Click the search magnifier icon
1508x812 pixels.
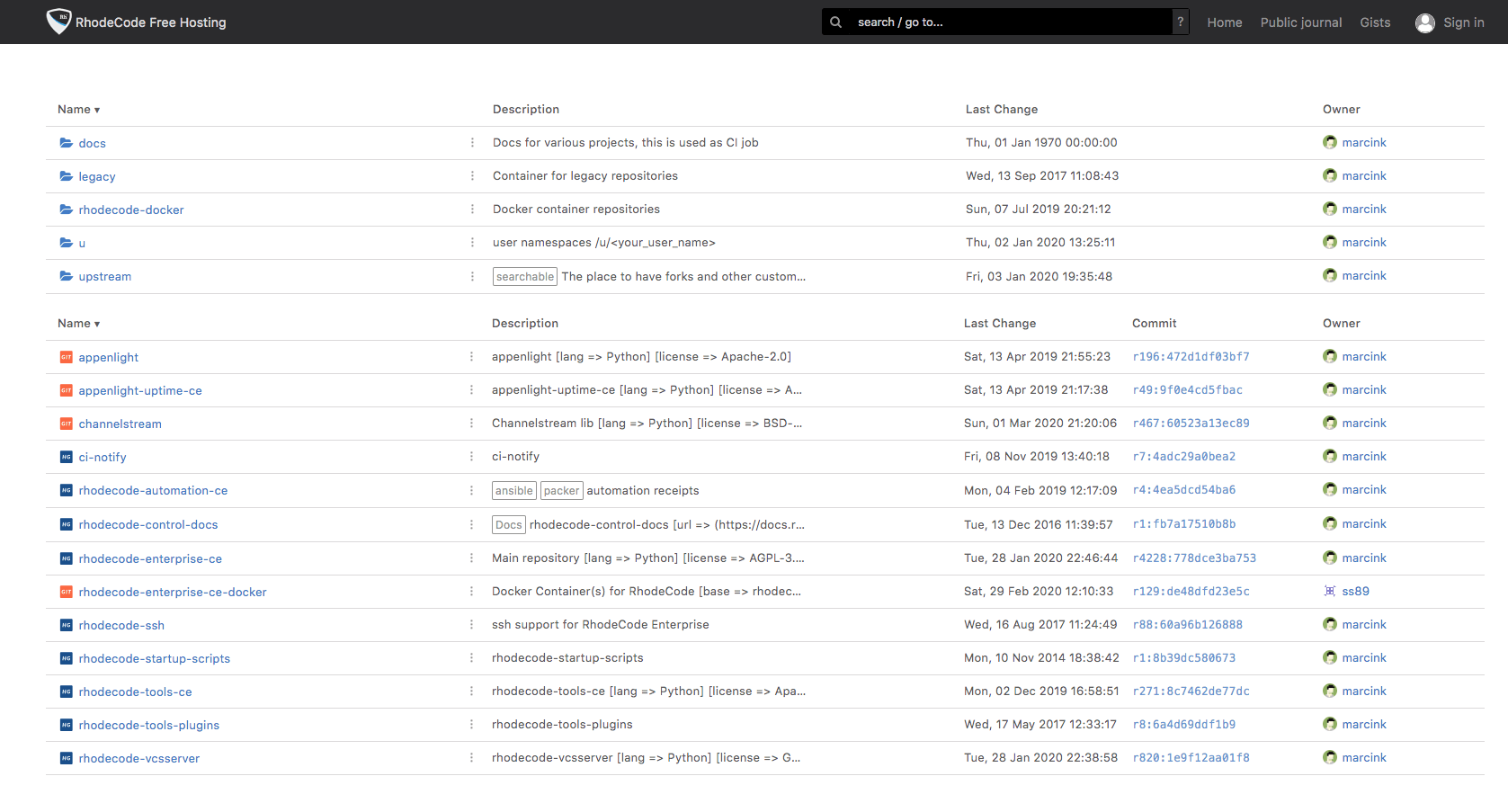[x=835, y=22]
